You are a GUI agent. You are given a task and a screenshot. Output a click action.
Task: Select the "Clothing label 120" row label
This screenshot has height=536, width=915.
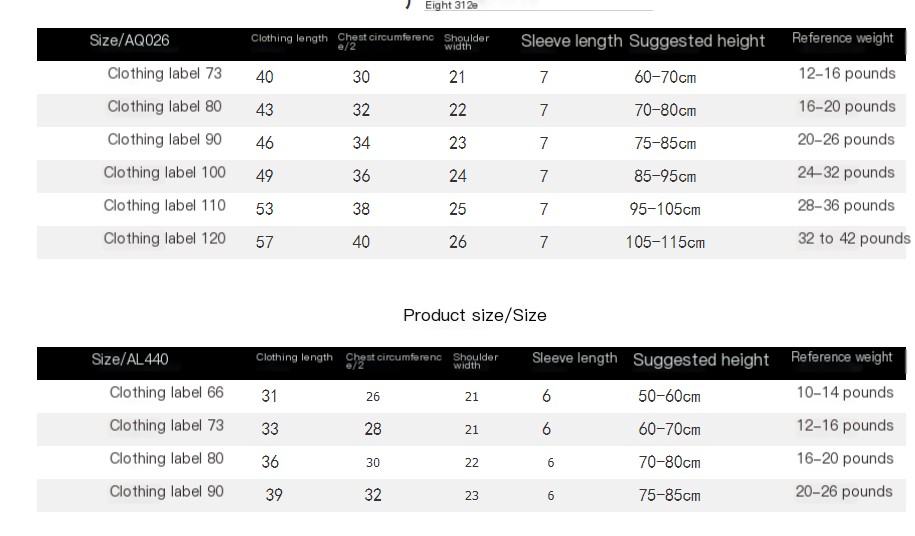[x=164, y=239]
